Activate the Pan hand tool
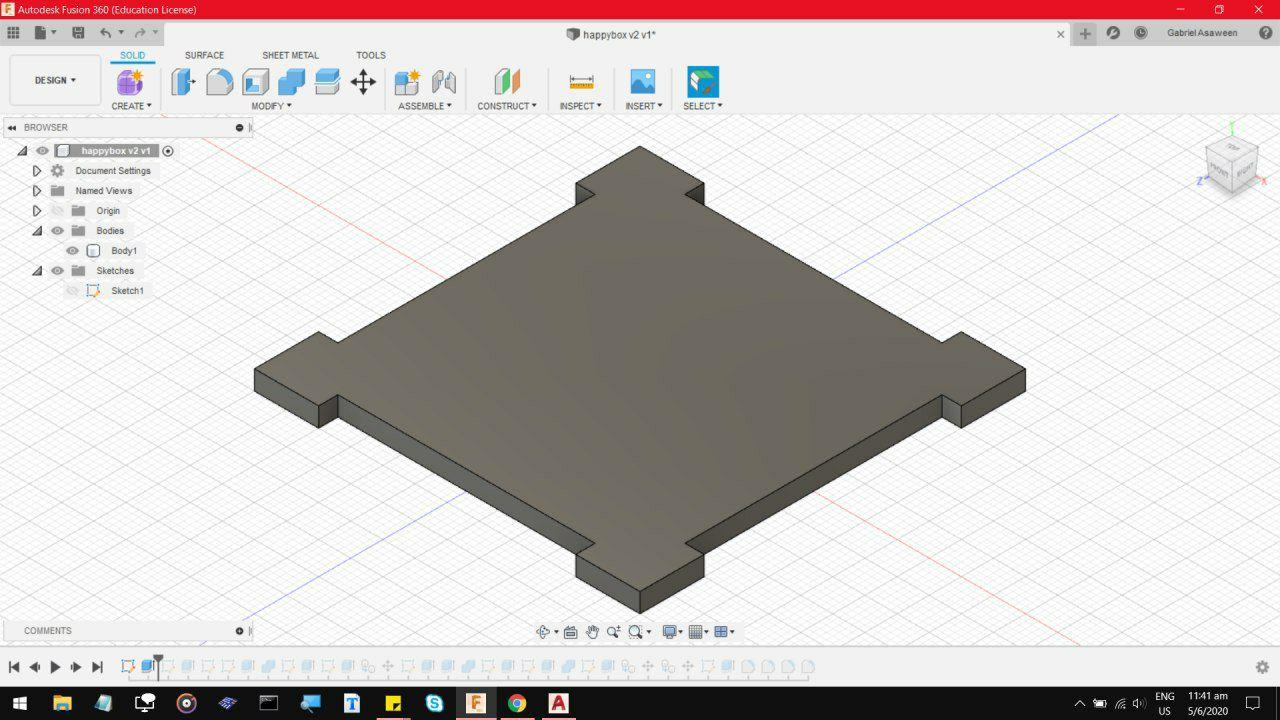1280x720 pixels. pos(592,632)
